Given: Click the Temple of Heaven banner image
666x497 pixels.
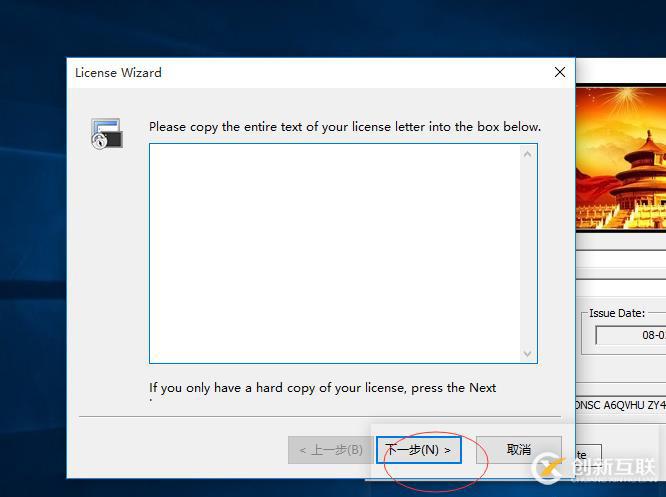Looking at the screenshot, I should pos(621,158).
